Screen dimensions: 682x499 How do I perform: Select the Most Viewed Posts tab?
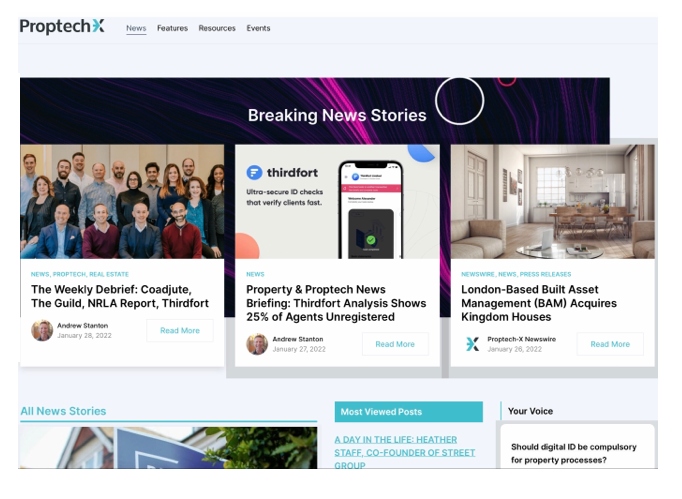[x=408, y=412]
